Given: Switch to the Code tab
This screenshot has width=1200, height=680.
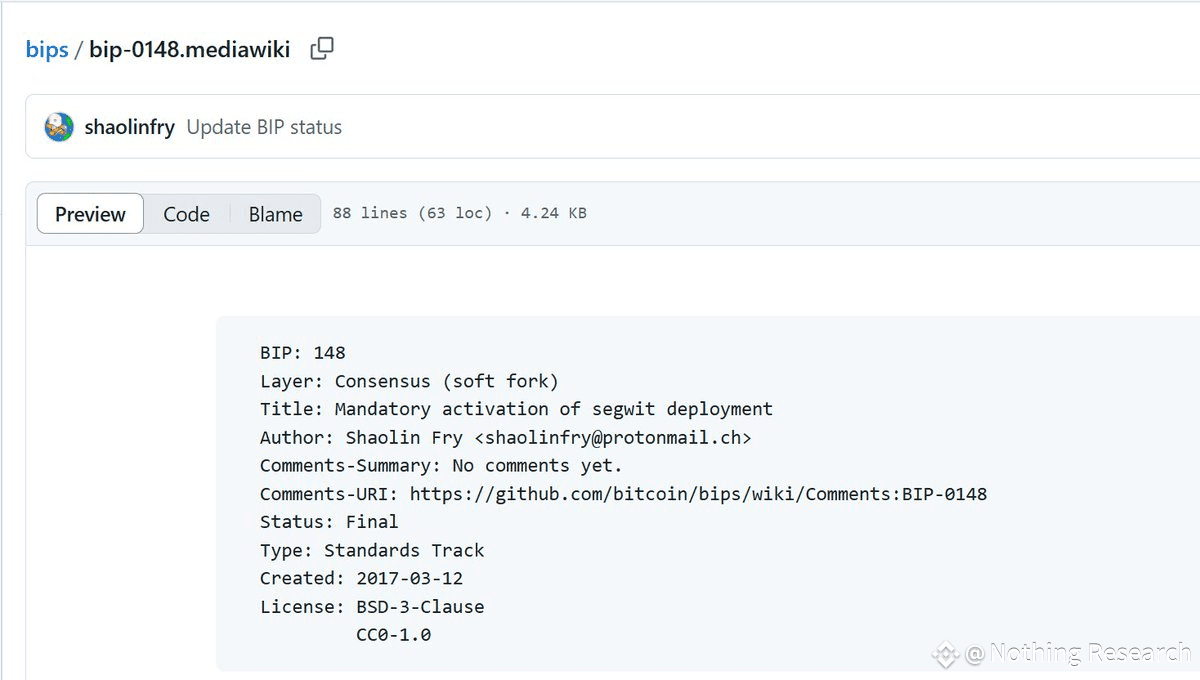Looking at the screenshot, I should (186, 214).
